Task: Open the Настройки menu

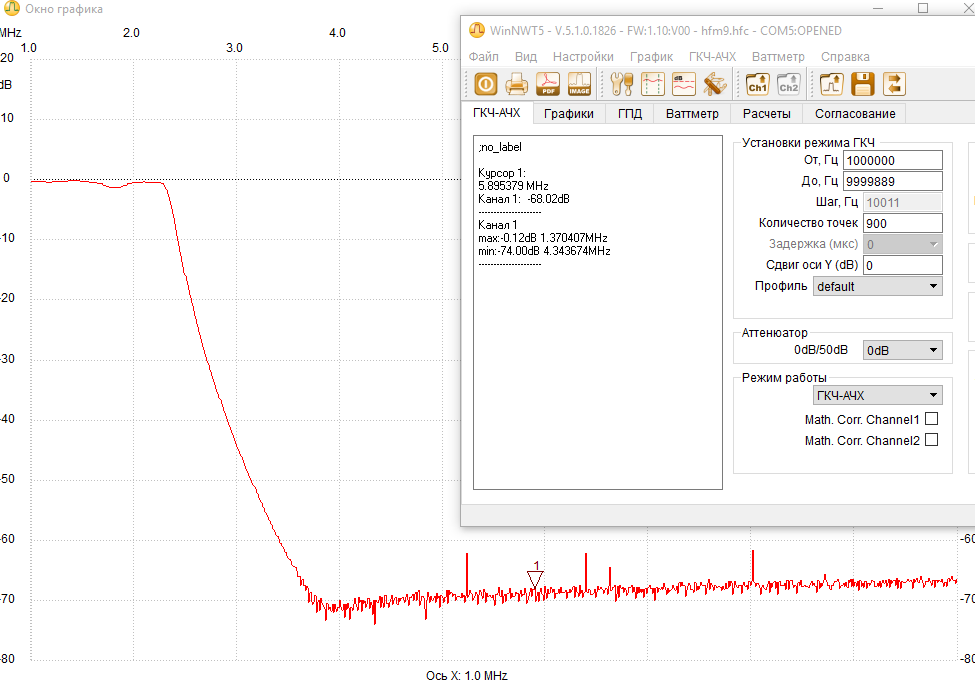Action: point(583,57)
